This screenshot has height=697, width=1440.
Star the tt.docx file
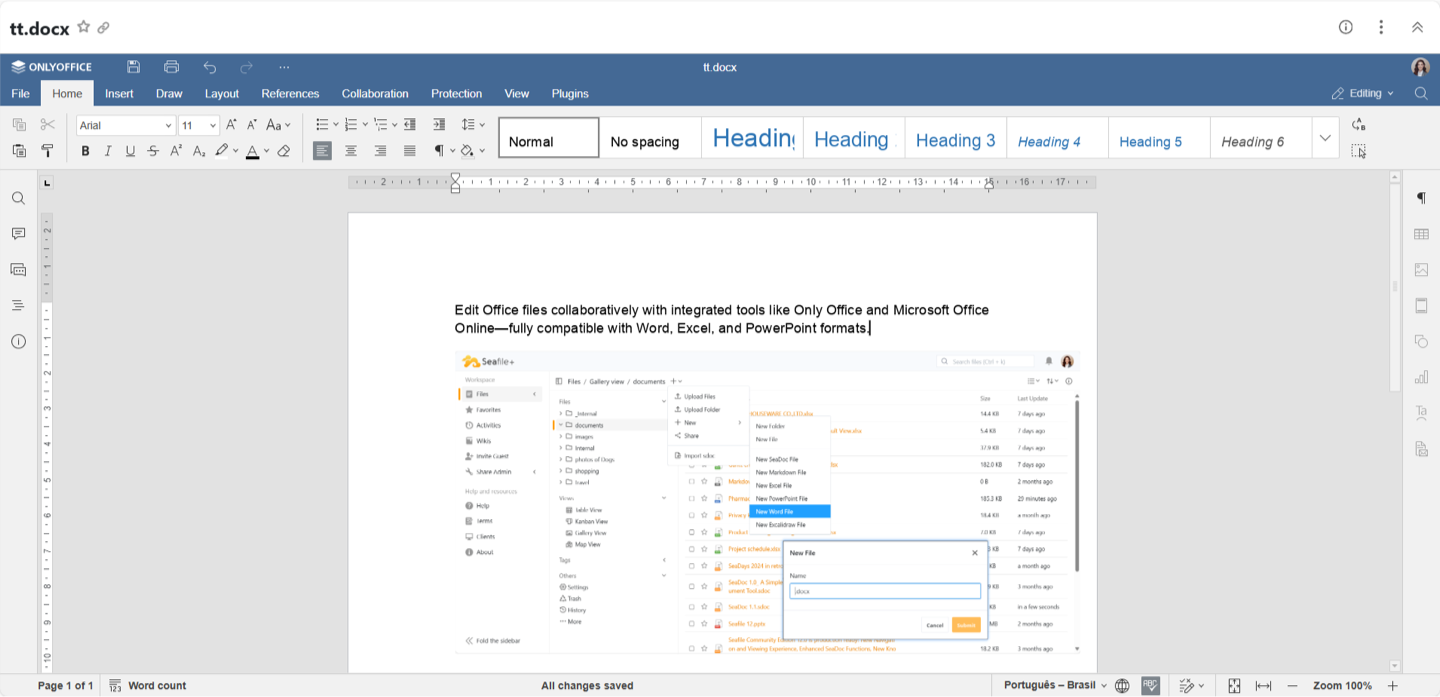(84, 27)
